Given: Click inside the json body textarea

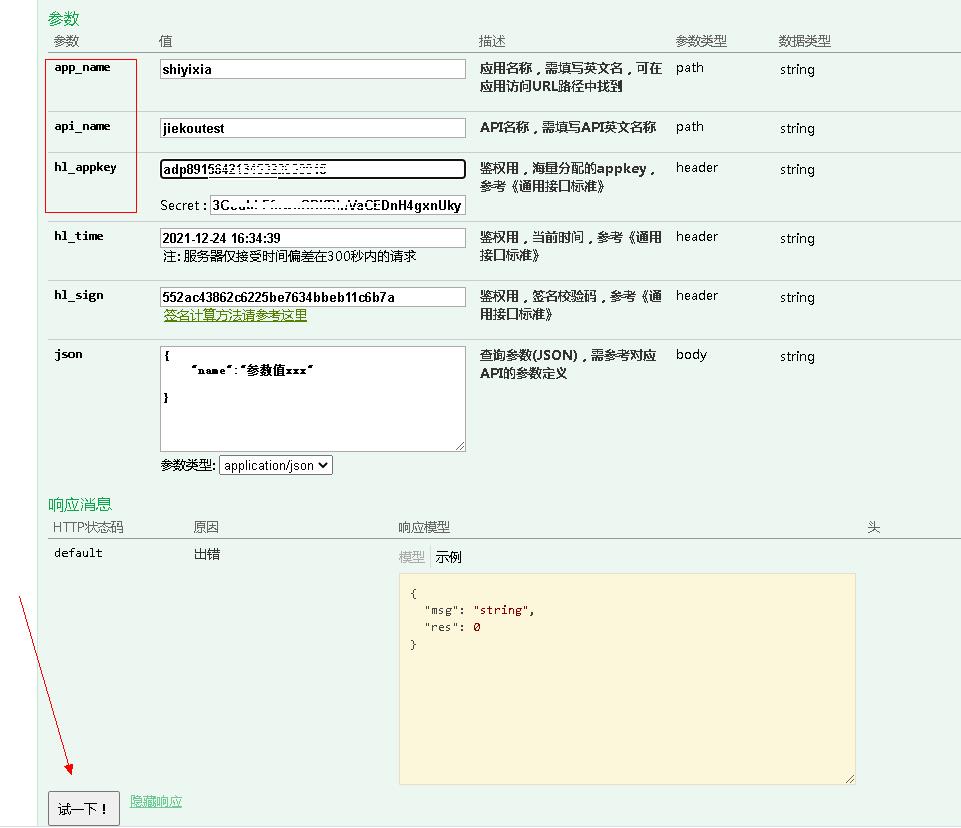Looking at the screenshot, I should 312,398.
